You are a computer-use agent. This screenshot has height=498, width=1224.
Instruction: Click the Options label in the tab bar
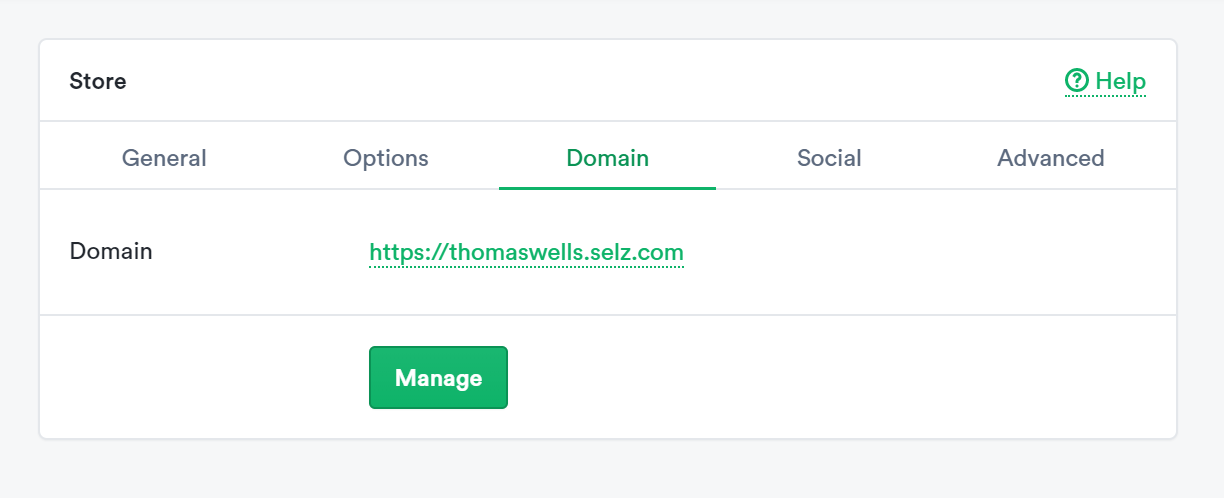[385, 158]
